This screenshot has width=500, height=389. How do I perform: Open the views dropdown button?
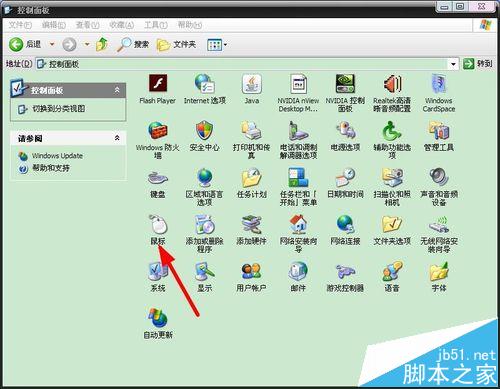[217, 45]
